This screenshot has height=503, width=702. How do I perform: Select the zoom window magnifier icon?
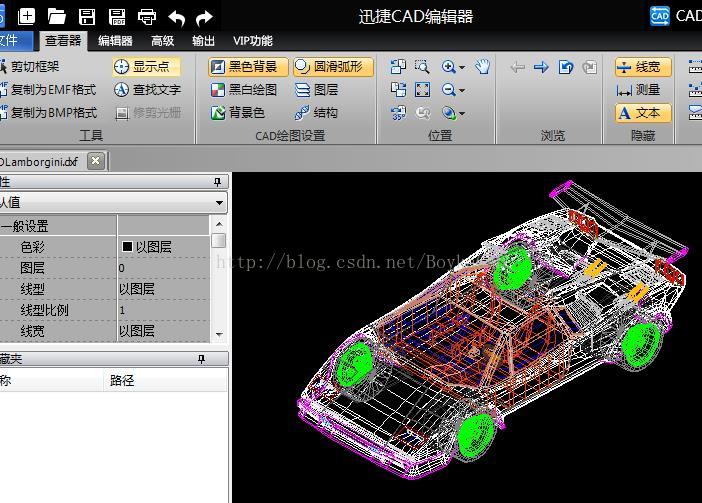[x=422, y=67]
